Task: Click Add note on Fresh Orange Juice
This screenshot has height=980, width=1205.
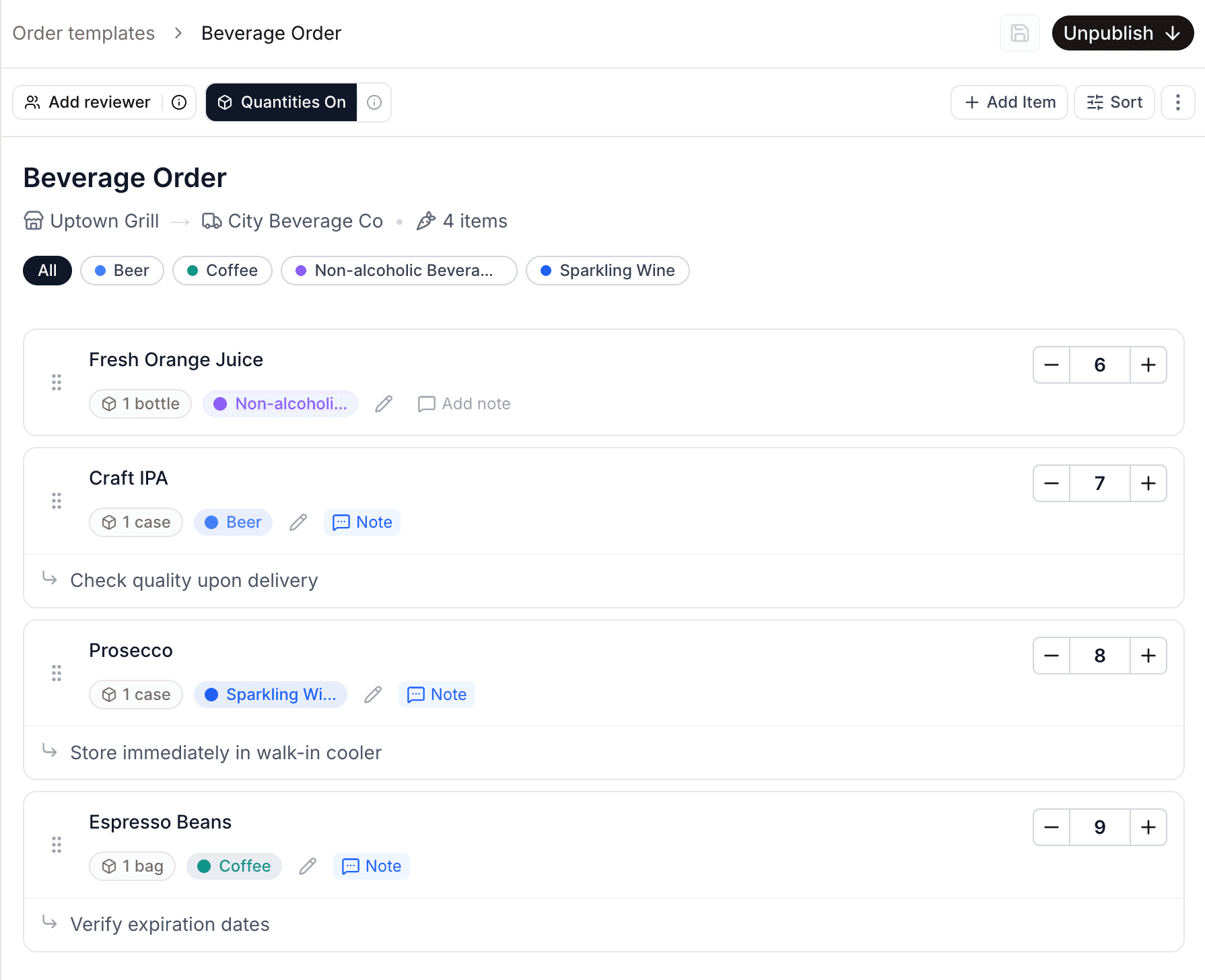Action: tap(464, 404)
